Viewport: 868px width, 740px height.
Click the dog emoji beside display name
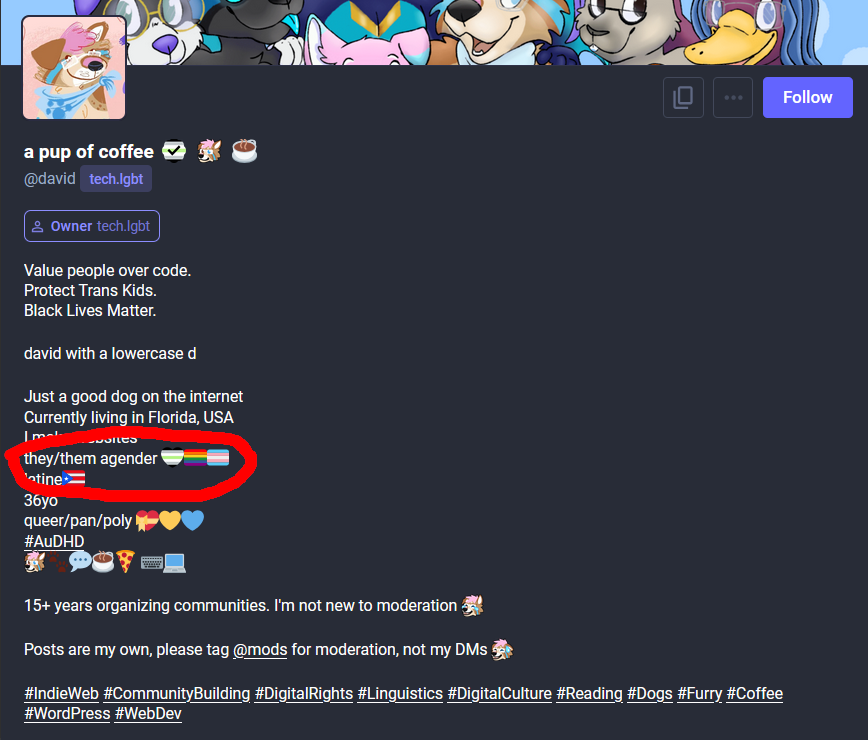(x=209, y=151)
